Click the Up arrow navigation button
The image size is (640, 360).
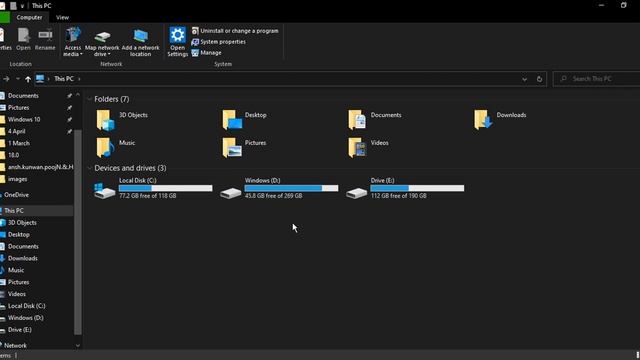click(28, 79)
